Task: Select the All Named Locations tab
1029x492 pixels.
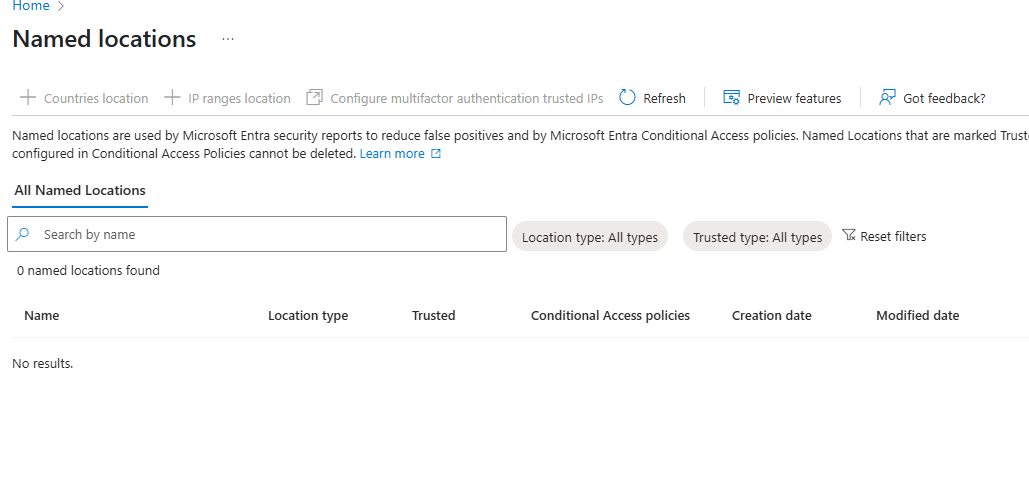Action: (x=80, y=190)
